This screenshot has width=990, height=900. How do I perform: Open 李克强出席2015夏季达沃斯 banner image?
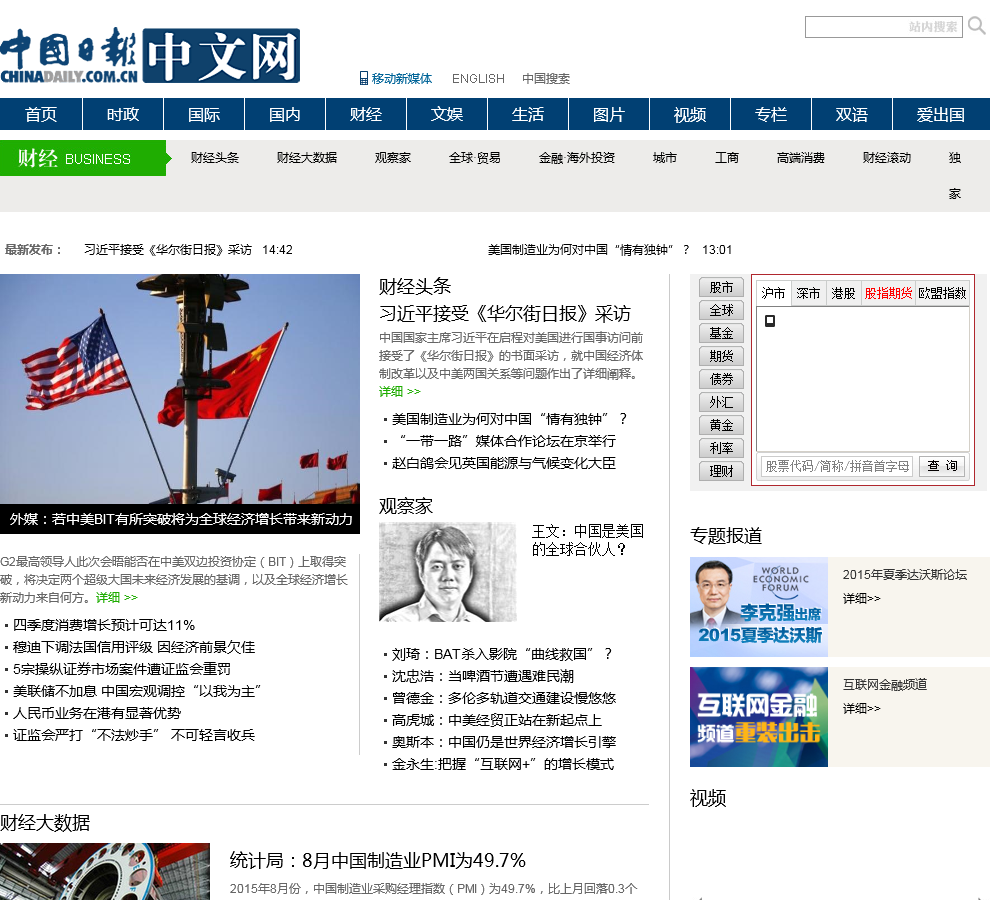pyautogui.click(x=759, y=607)
